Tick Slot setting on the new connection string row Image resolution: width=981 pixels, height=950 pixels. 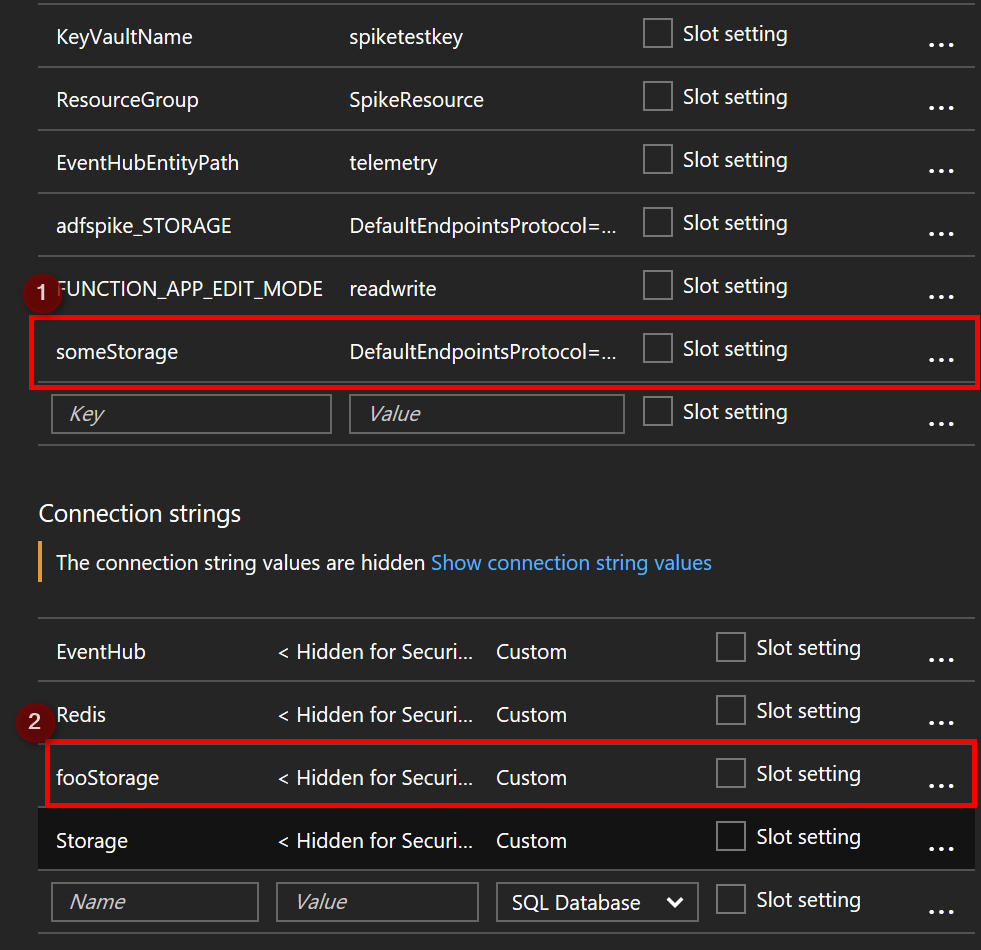pyautogui.click(x=731, y=899)
